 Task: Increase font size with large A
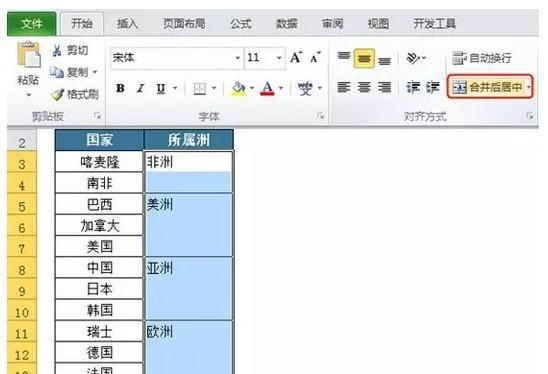tap(296, 57)
